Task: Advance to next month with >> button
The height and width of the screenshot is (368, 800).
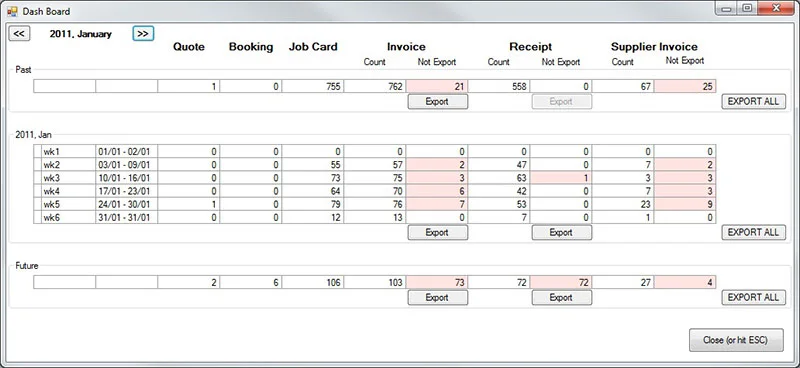Action: click(x=143, y=34)
